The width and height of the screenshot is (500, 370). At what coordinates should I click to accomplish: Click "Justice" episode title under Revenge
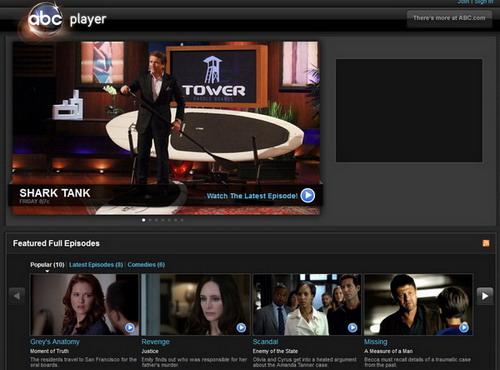[150, 351]
